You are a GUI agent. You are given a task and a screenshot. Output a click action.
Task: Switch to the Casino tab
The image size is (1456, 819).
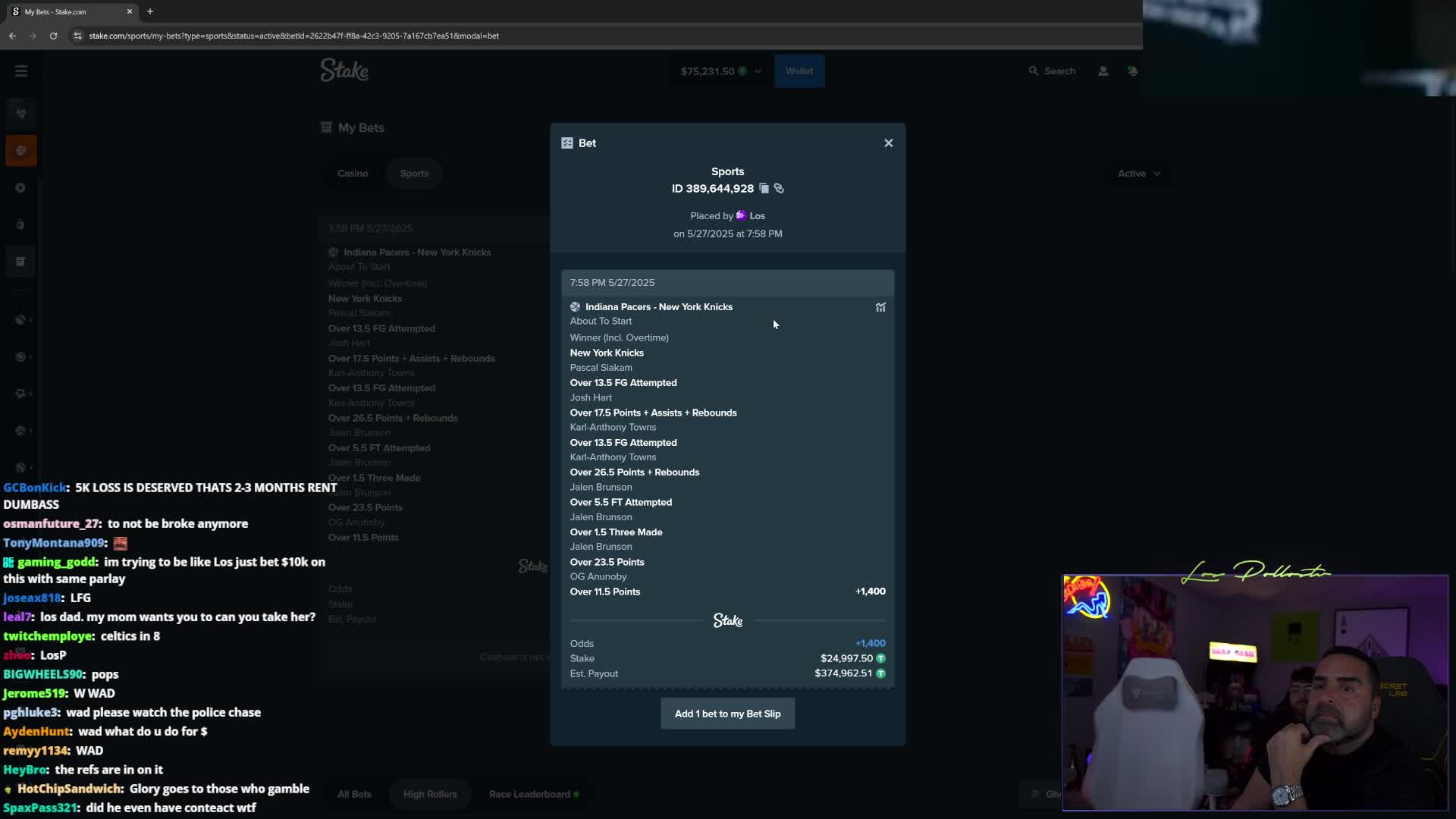353,174
